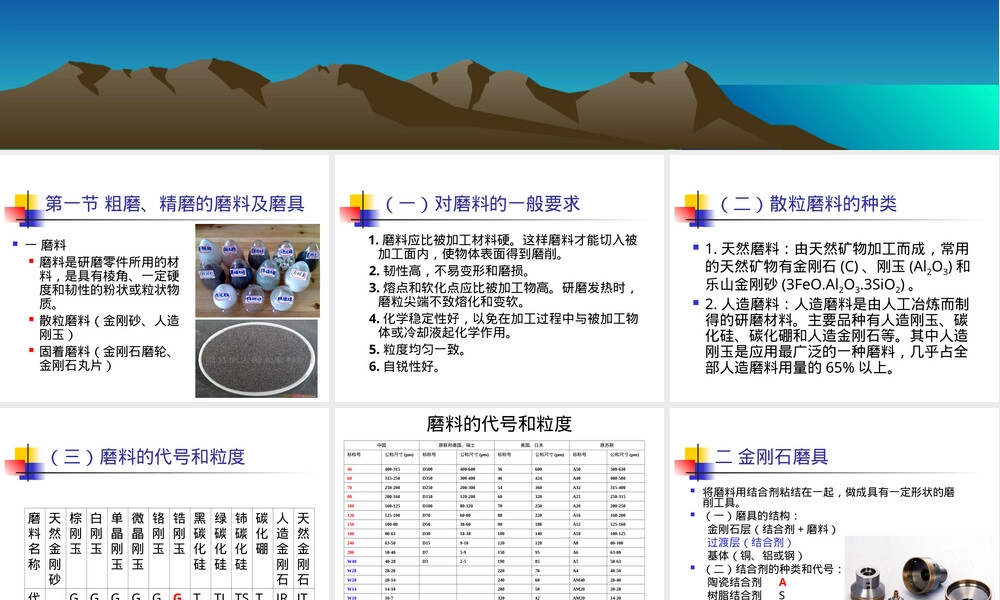Select the line 树脂结合剂 S

click(x=746, y=595)
